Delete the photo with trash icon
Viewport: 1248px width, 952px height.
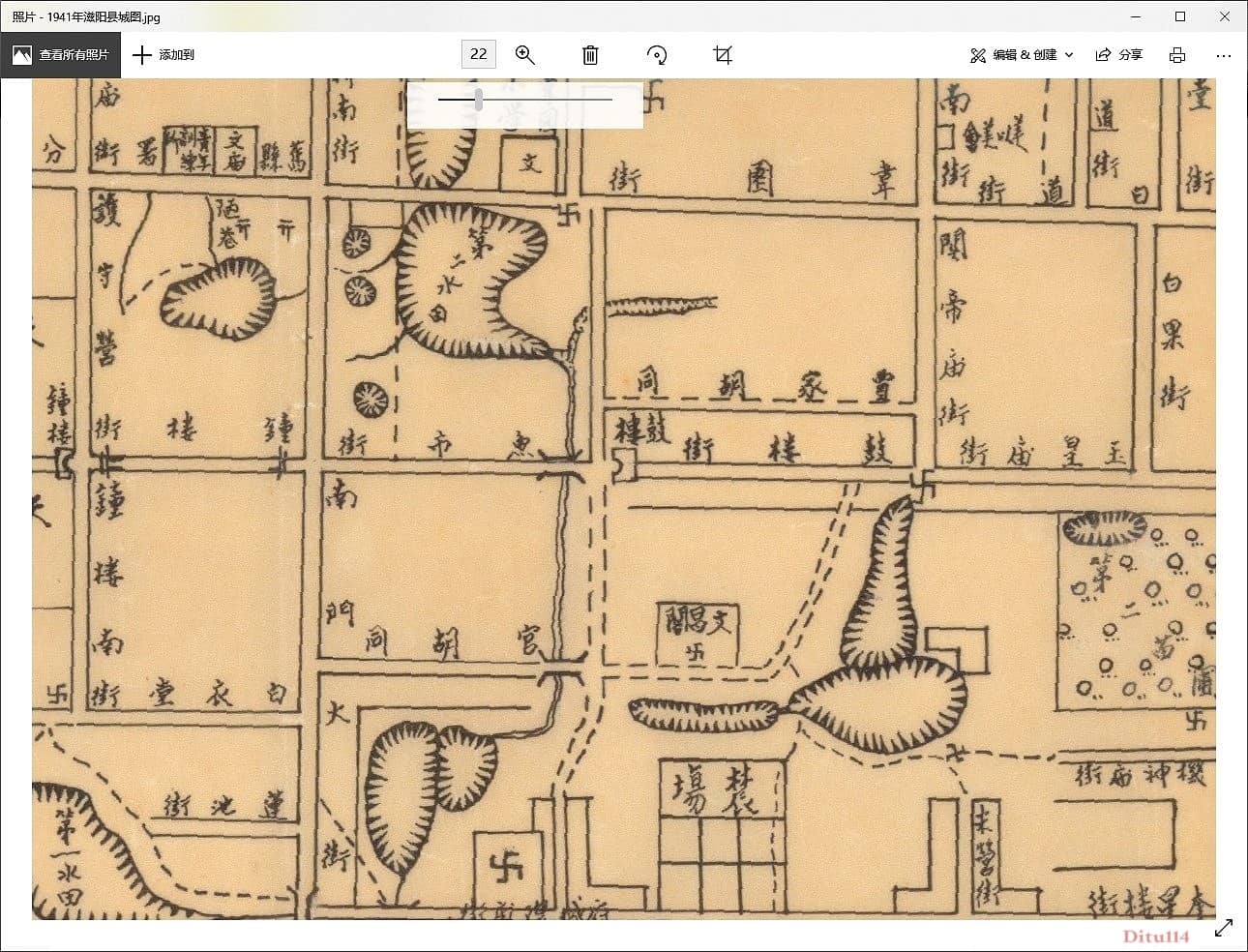[590, 55]
